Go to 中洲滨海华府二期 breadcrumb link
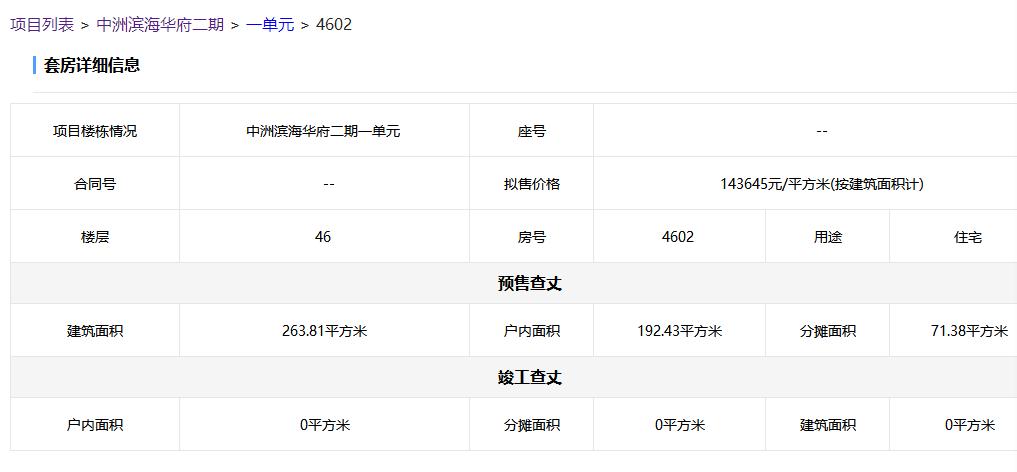Image resolution: width=1017 pixels, height=472 pixels. click(160, 24)
